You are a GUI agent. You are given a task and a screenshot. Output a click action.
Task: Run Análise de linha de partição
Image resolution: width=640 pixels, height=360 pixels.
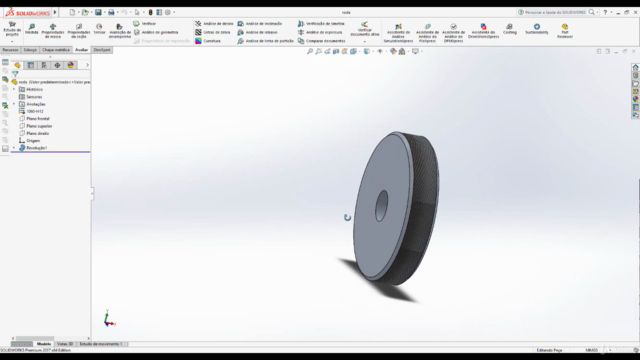click(x=265, y=41)
